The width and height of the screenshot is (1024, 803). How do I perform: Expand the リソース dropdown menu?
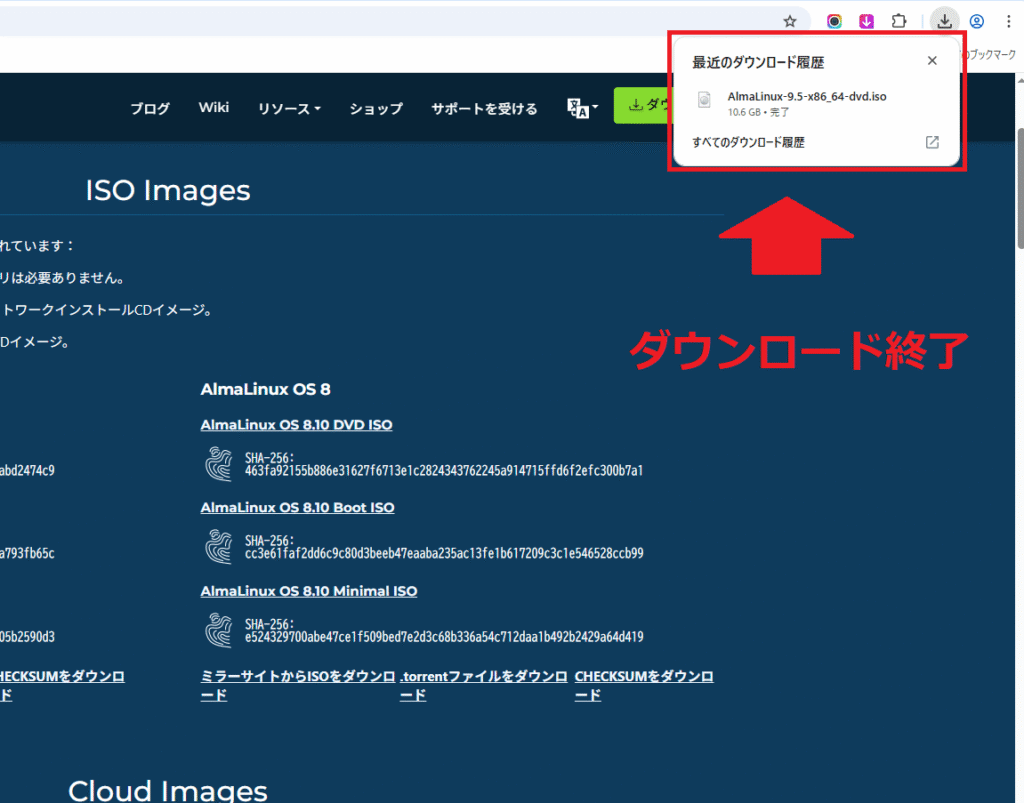pos(289,108)
